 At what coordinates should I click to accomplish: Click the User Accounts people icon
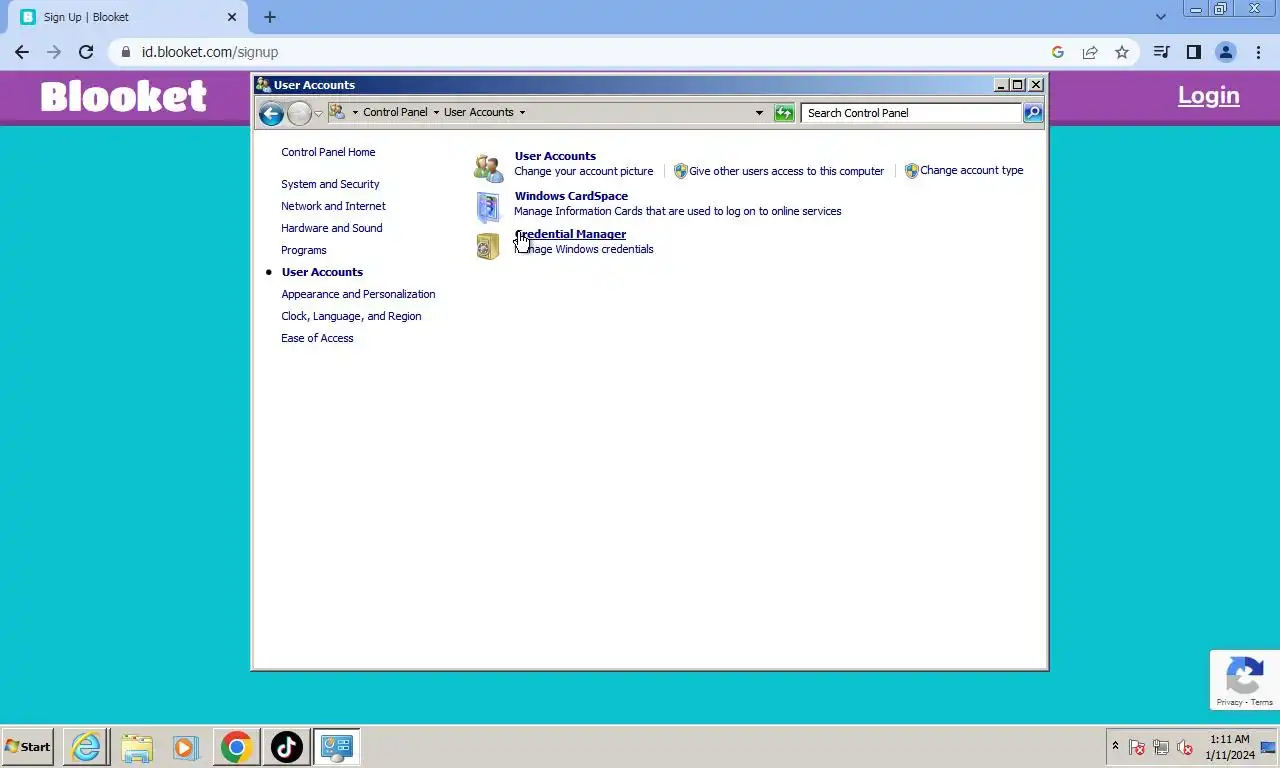(488, 168)
